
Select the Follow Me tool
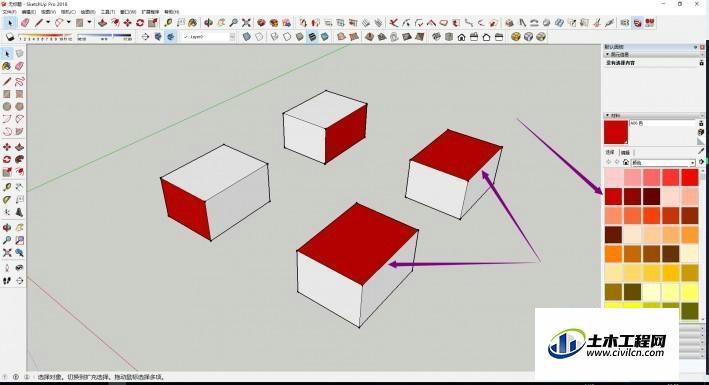(x=19, y=160)
